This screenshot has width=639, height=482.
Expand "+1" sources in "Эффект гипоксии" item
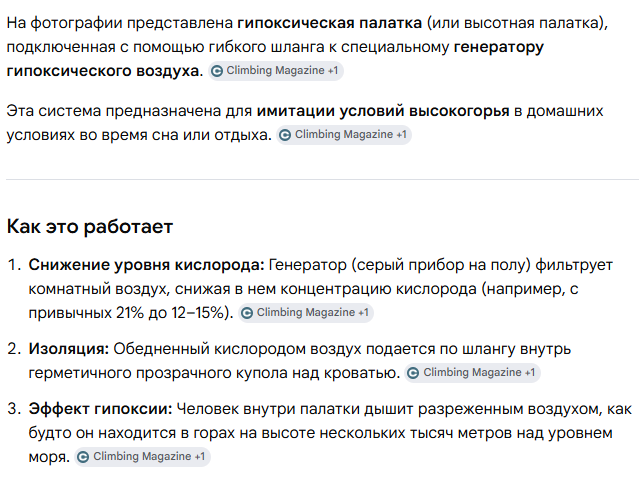[x=200, y=457]
